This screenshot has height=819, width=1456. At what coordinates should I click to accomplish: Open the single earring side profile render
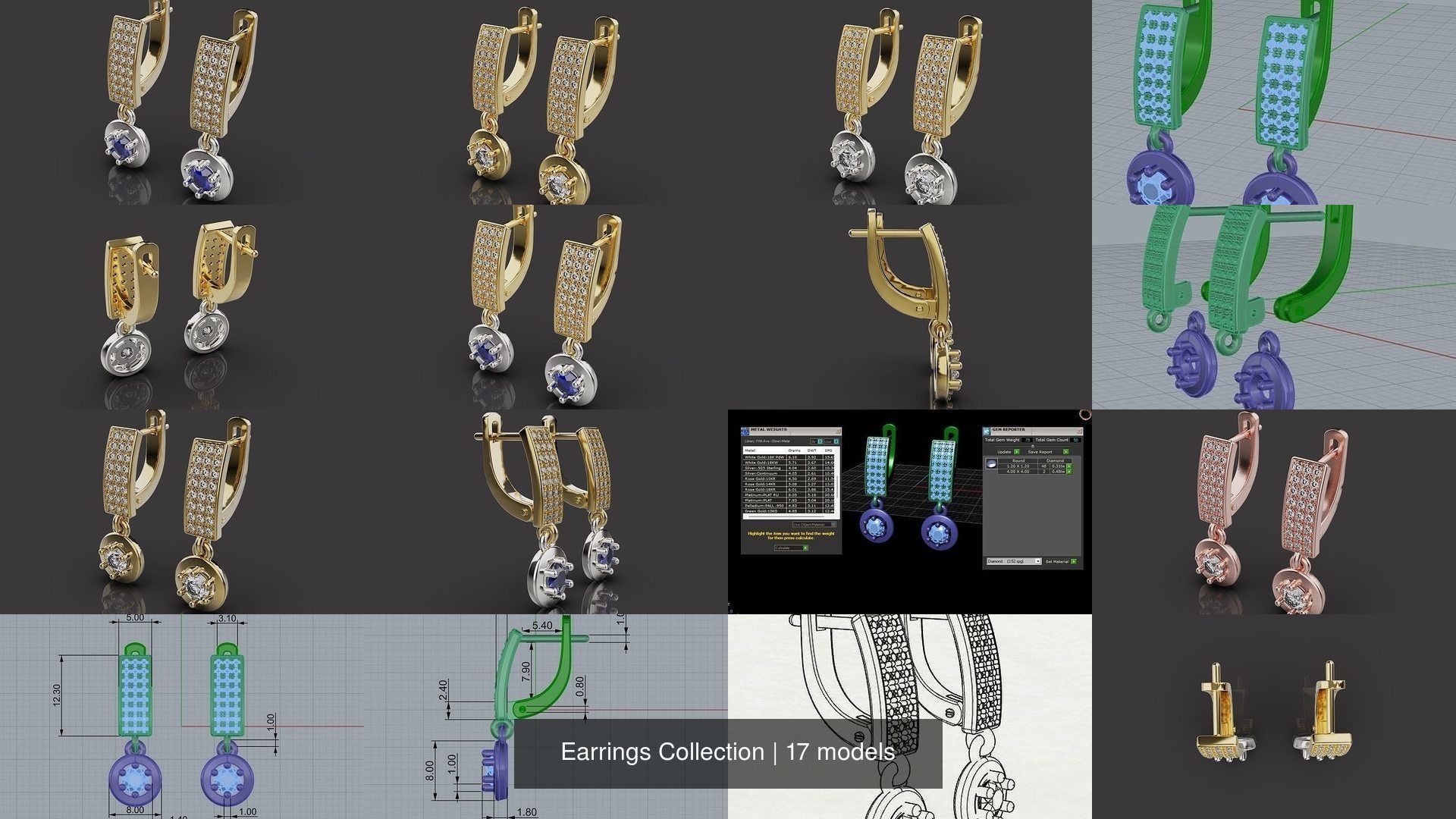point(910,307)
